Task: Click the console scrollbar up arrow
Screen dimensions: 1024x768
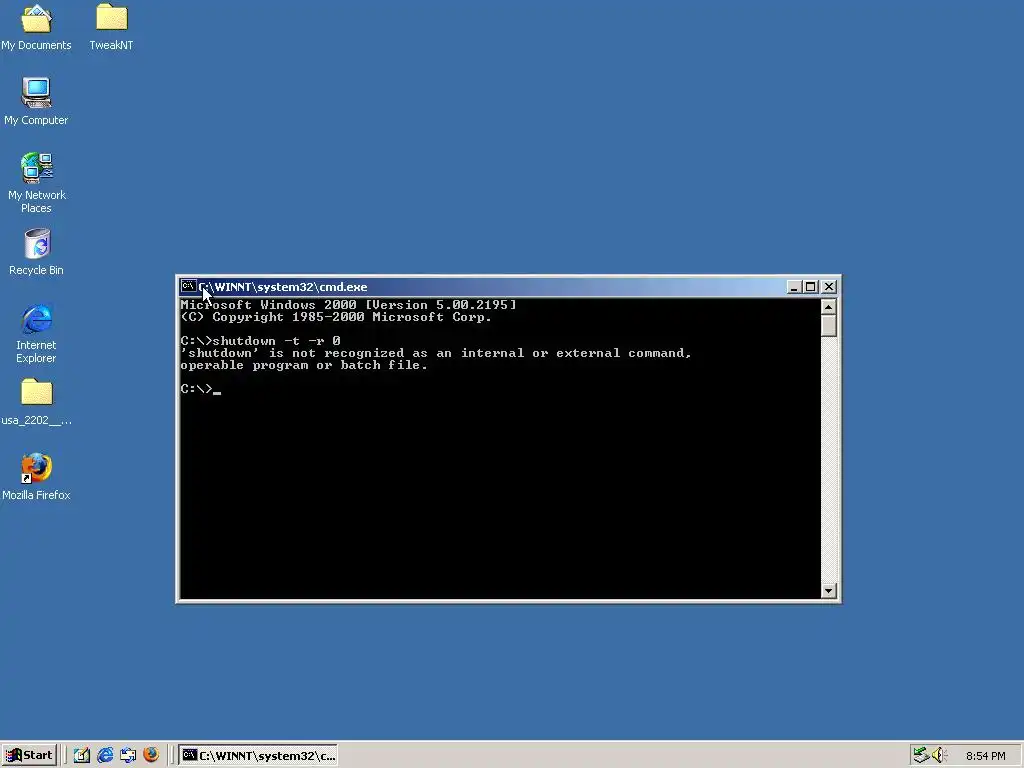Action: 828,307
